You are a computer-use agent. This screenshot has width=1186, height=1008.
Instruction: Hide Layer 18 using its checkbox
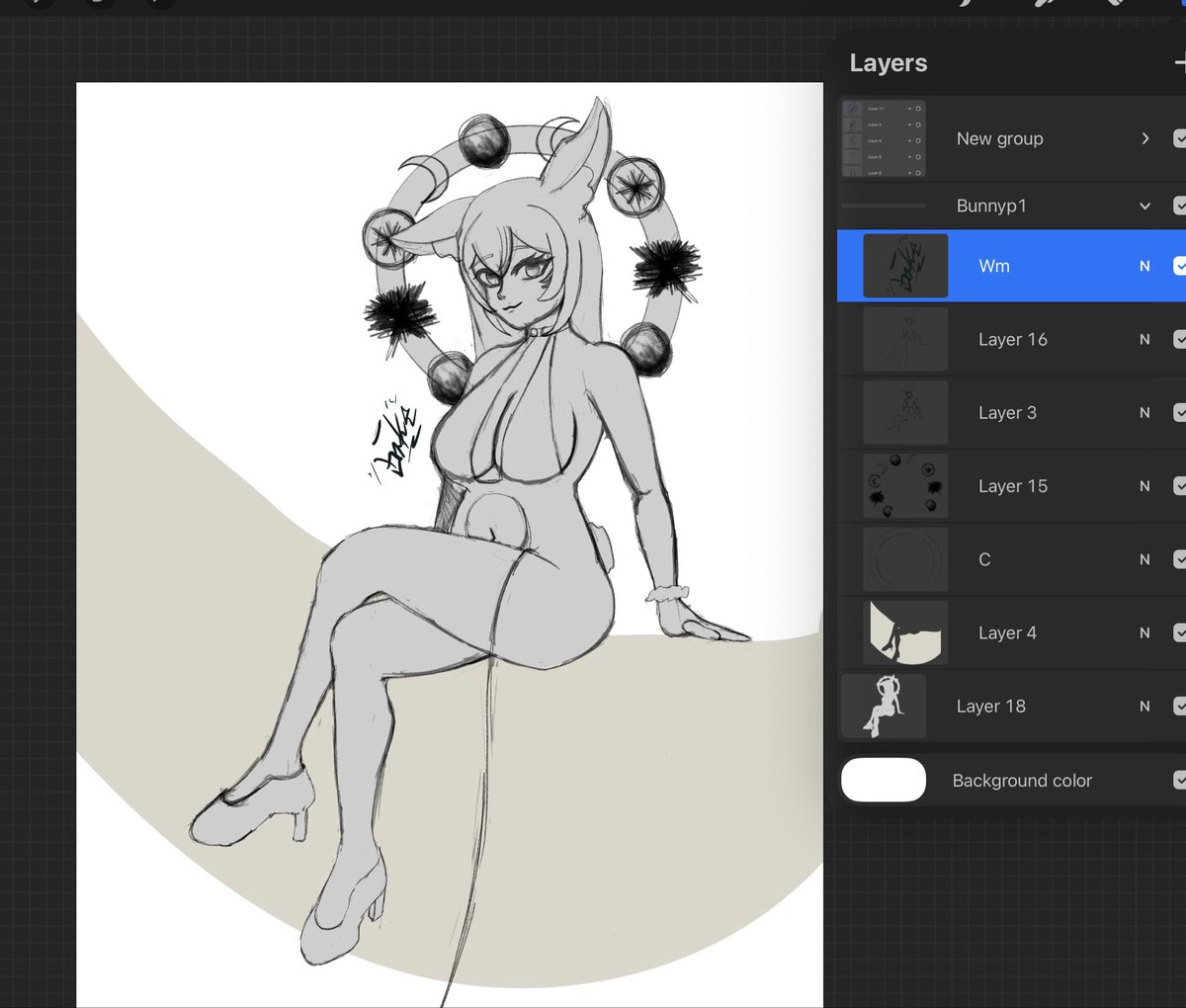1180,707
